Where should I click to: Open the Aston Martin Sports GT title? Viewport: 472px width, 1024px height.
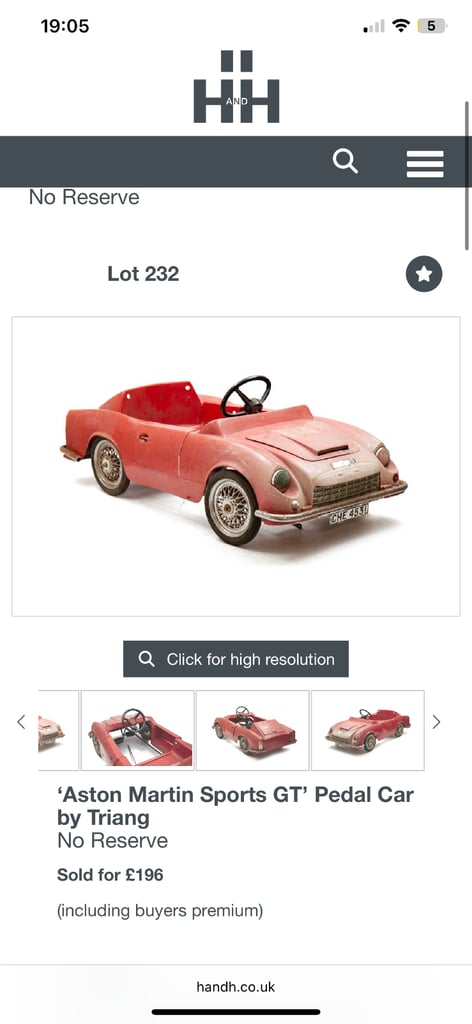pyautogui.click(x=235, y=806)
